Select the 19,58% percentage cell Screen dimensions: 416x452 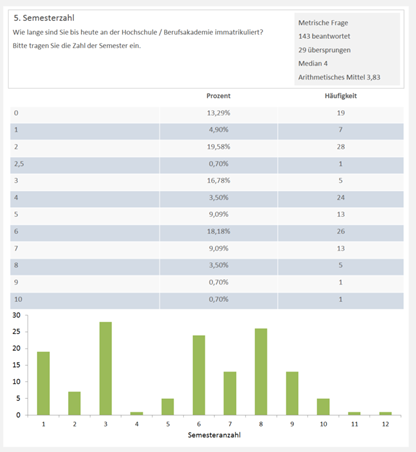pos(218,147)
